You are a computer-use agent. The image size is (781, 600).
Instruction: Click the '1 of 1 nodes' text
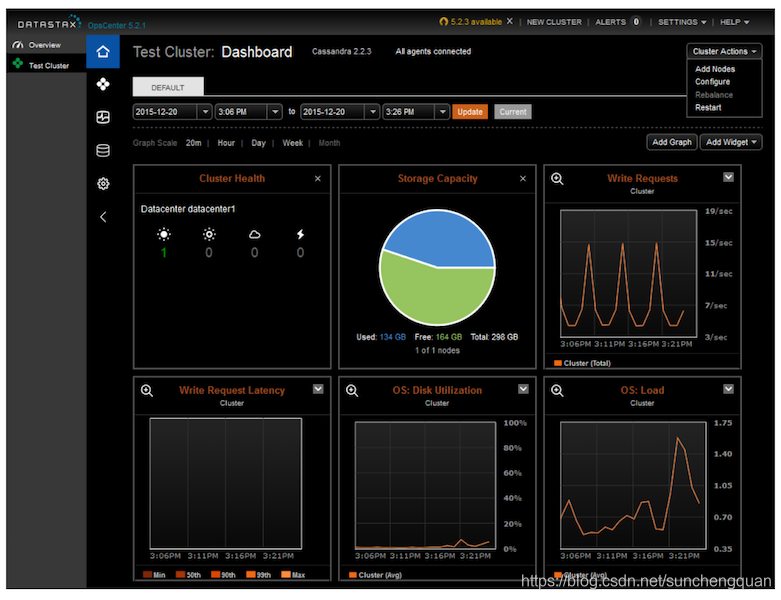tap(437, 351)
